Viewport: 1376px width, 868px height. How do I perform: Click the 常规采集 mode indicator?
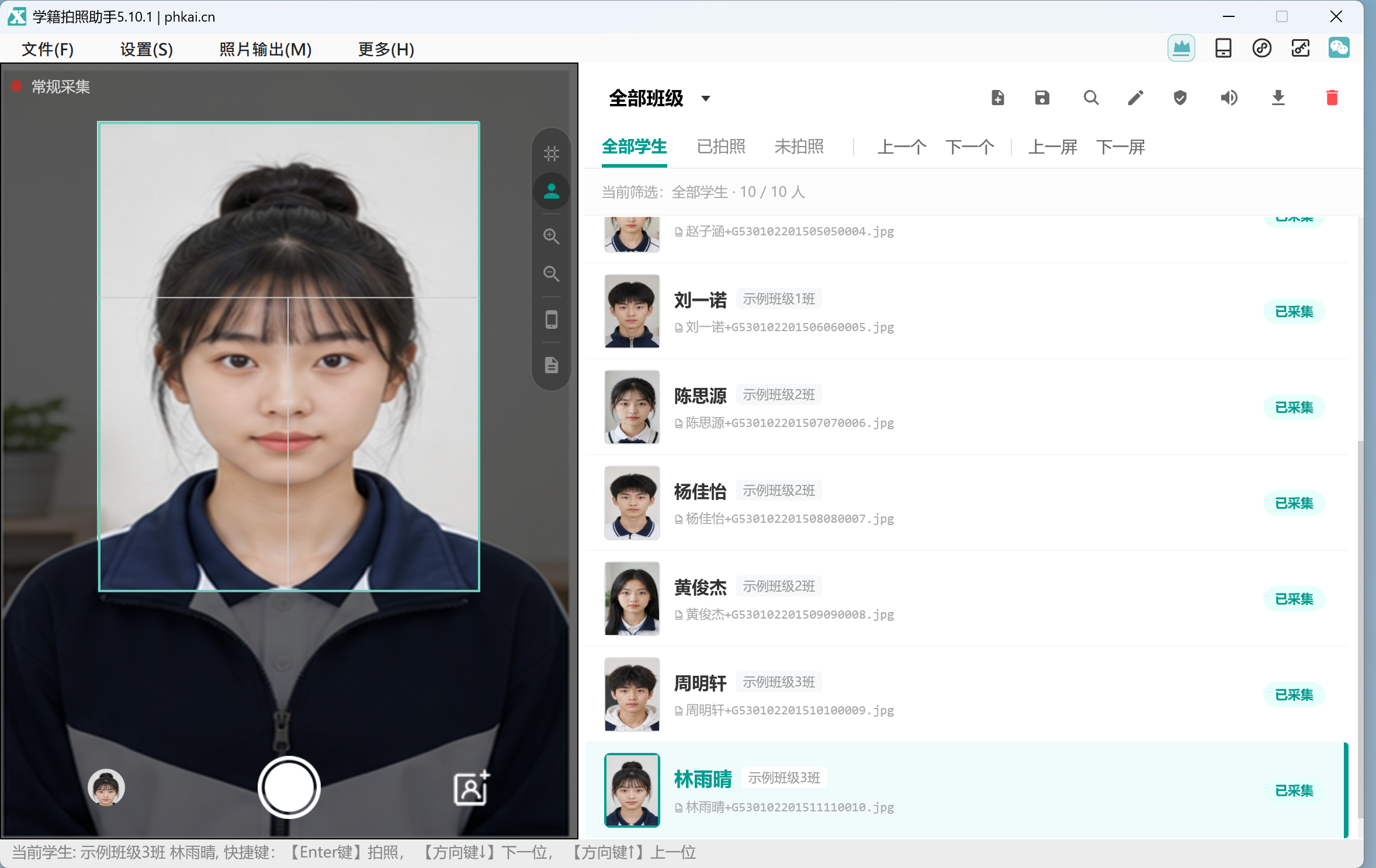point(51,86)
